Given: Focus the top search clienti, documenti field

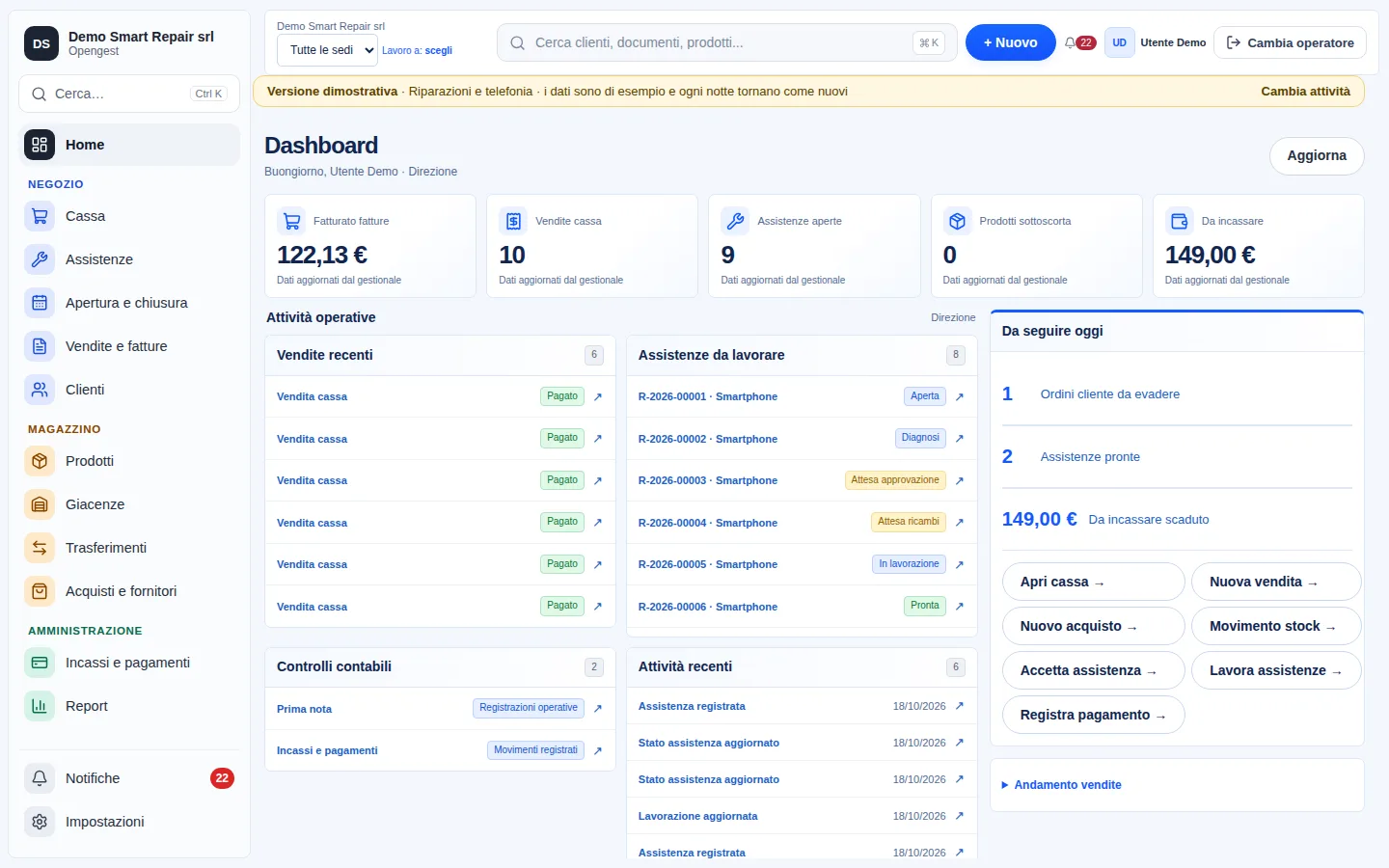Looking at the screenshot, I should click(x=727, y=42).
